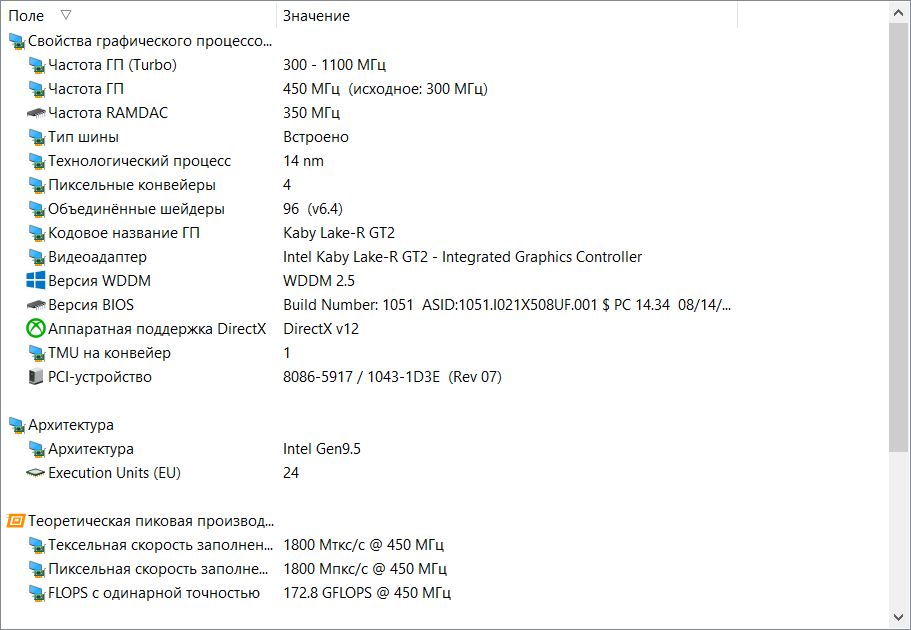Click icon next to 'Частота ГП (Turbo)'
Image resolution: width=911 pixels, height=630 pixels.
pos(36,65)
